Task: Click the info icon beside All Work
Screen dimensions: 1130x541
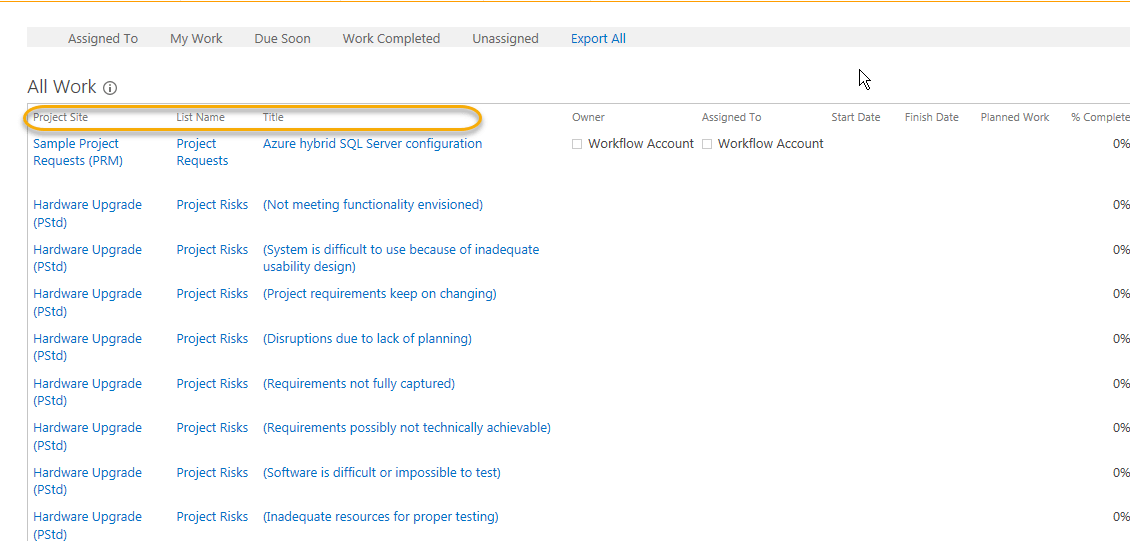Action: pyautogui.click(x=110, y=89)
